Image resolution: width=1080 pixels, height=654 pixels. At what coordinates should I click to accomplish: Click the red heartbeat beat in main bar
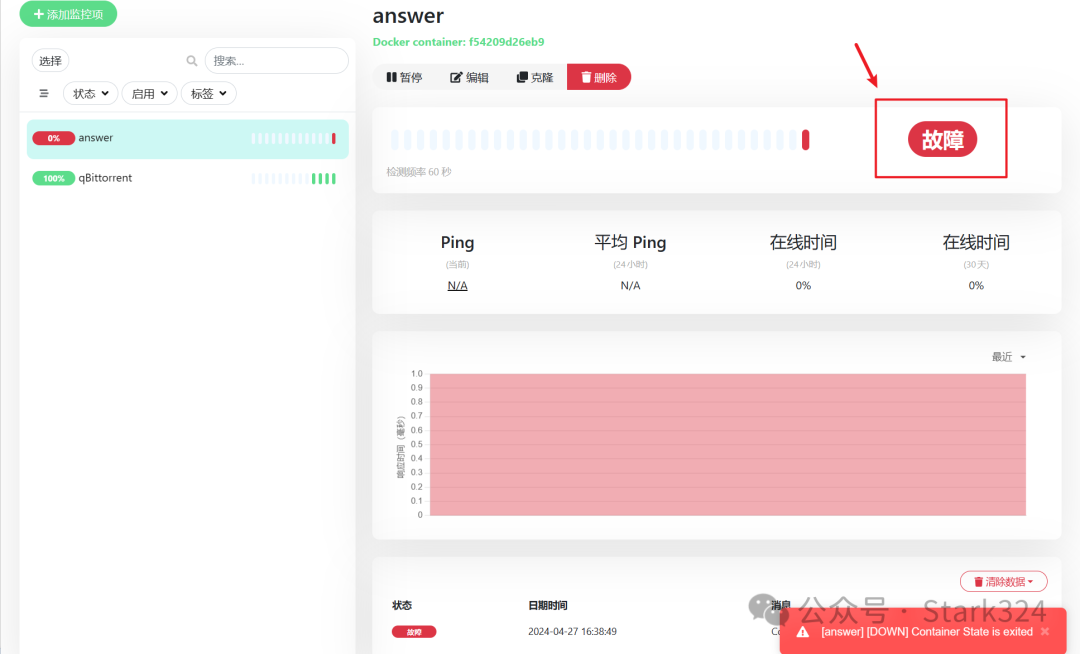(x=805, y=140)
